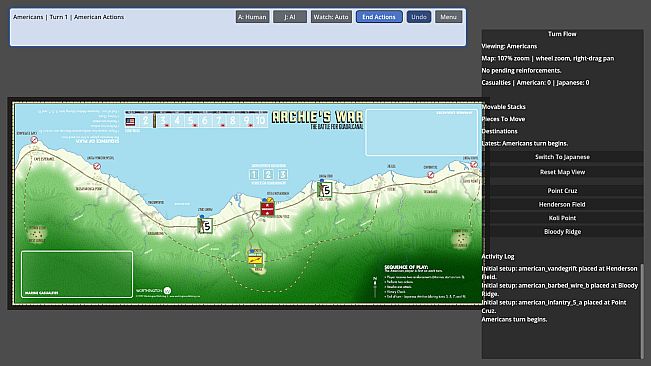The width and height of the screenshot is (651, 366).
Task: Click reinforcement box 1 in the sea
Action: (x=254, y=175)
